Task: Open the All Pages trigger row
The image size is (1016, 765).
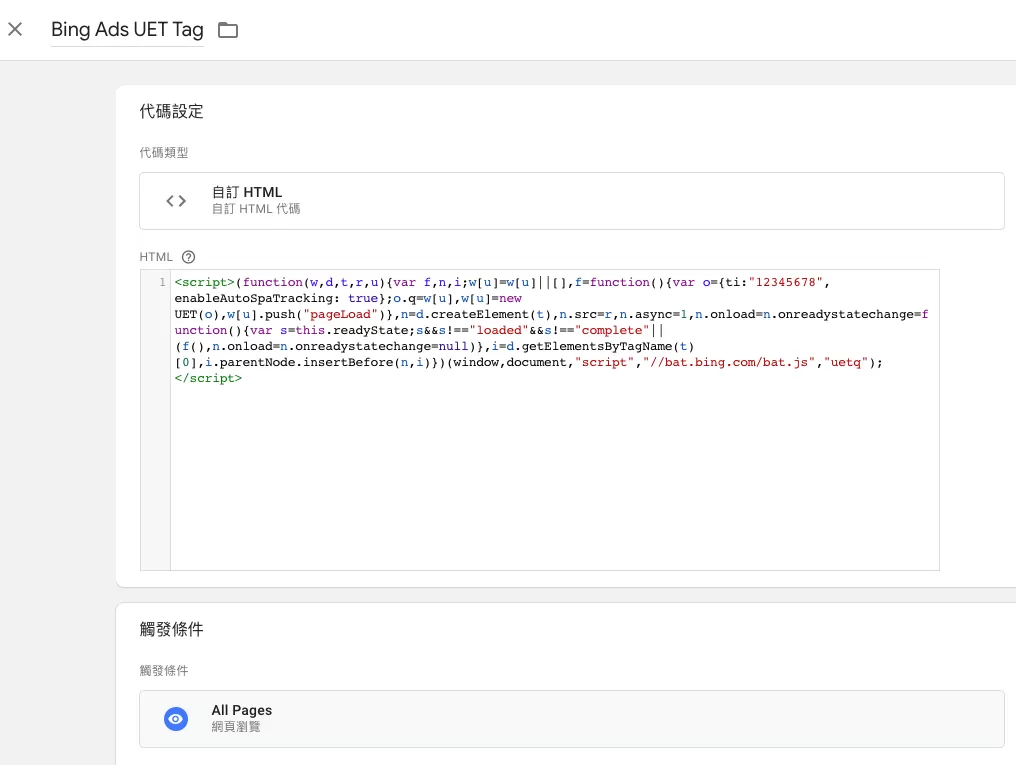Action: (x=572, y=719)
